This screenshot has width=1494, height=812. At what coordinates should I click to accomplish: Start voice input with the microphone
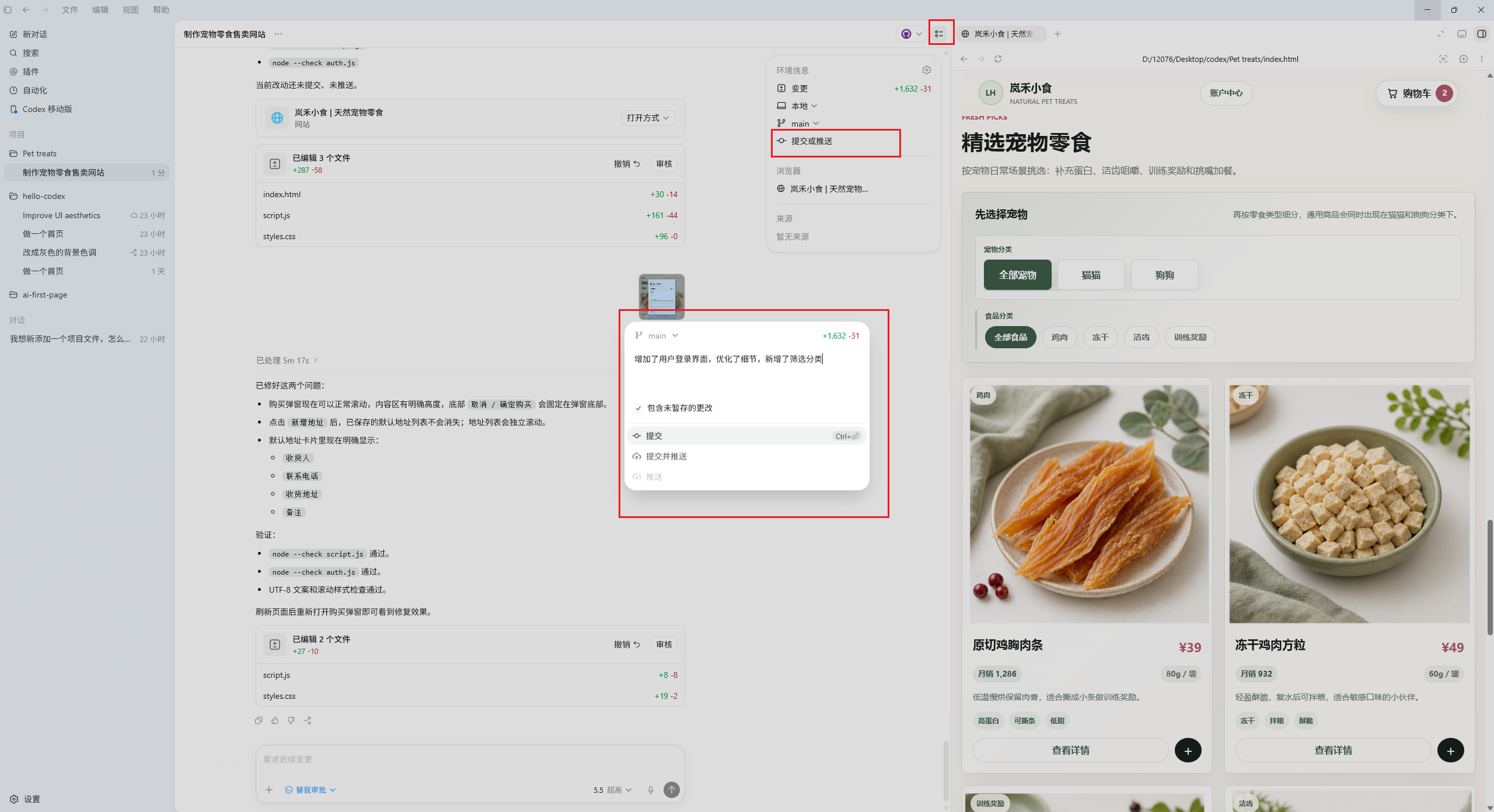(651, 790)
